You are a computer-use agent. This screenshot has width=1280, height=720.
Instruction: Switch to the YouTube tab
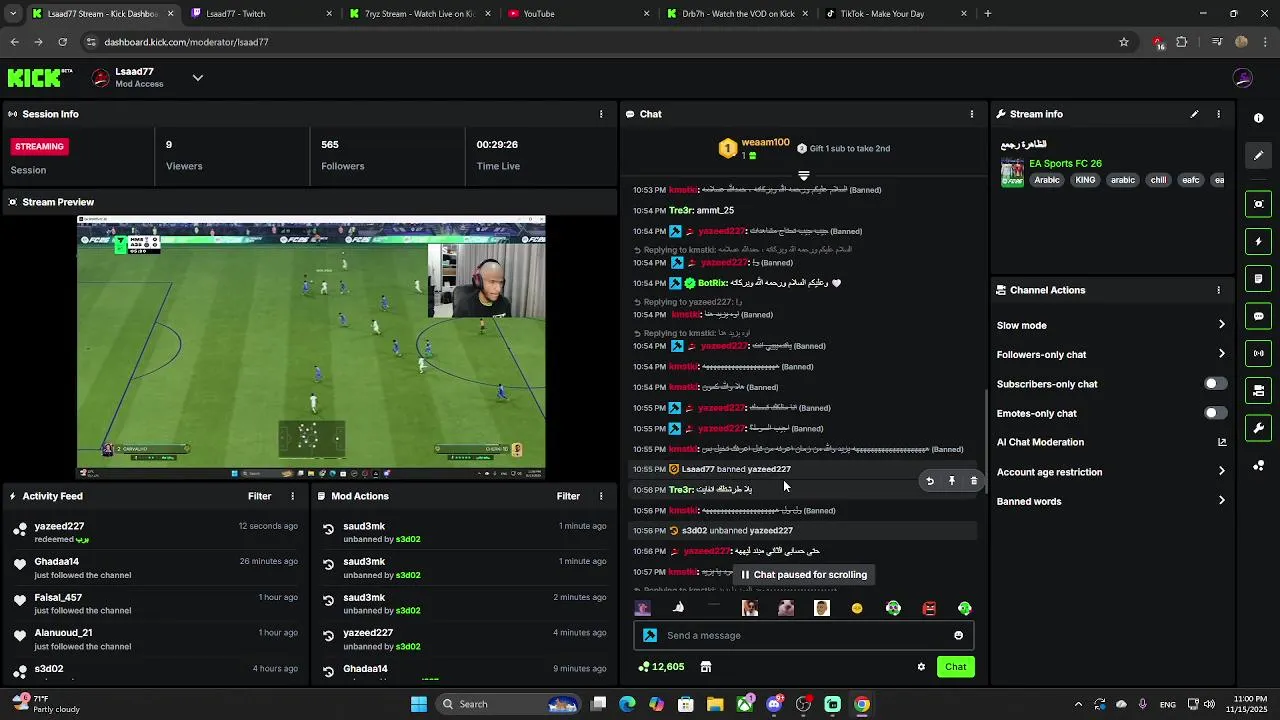coord(578,14)
